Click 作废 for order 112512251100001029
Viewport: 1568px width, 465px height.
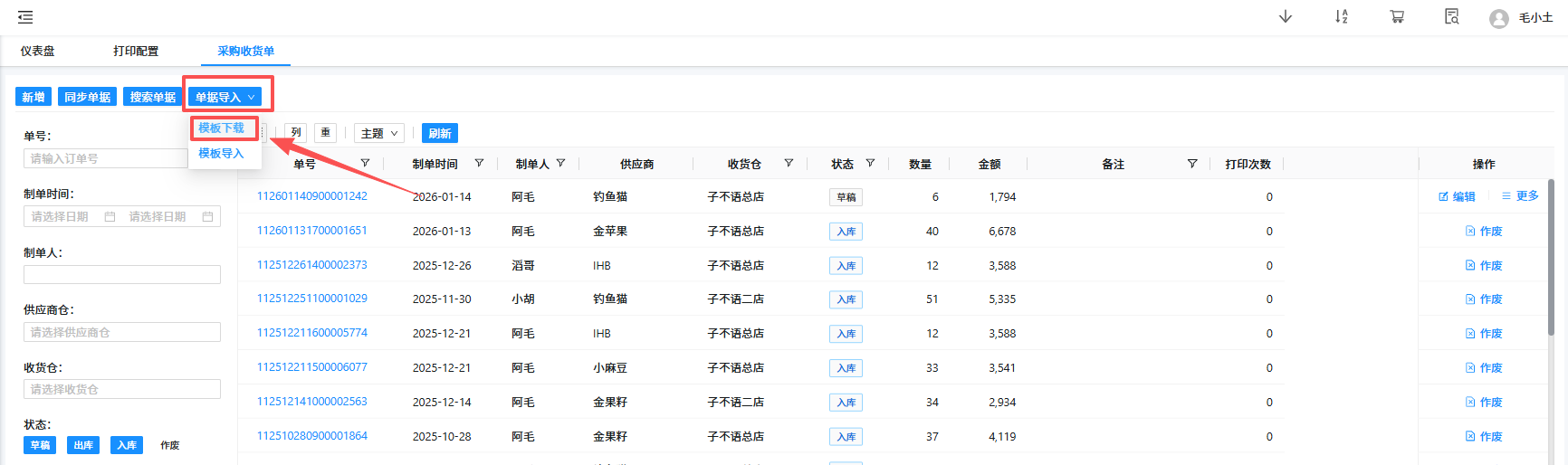pyautogui.click(x=1484, y=299)
